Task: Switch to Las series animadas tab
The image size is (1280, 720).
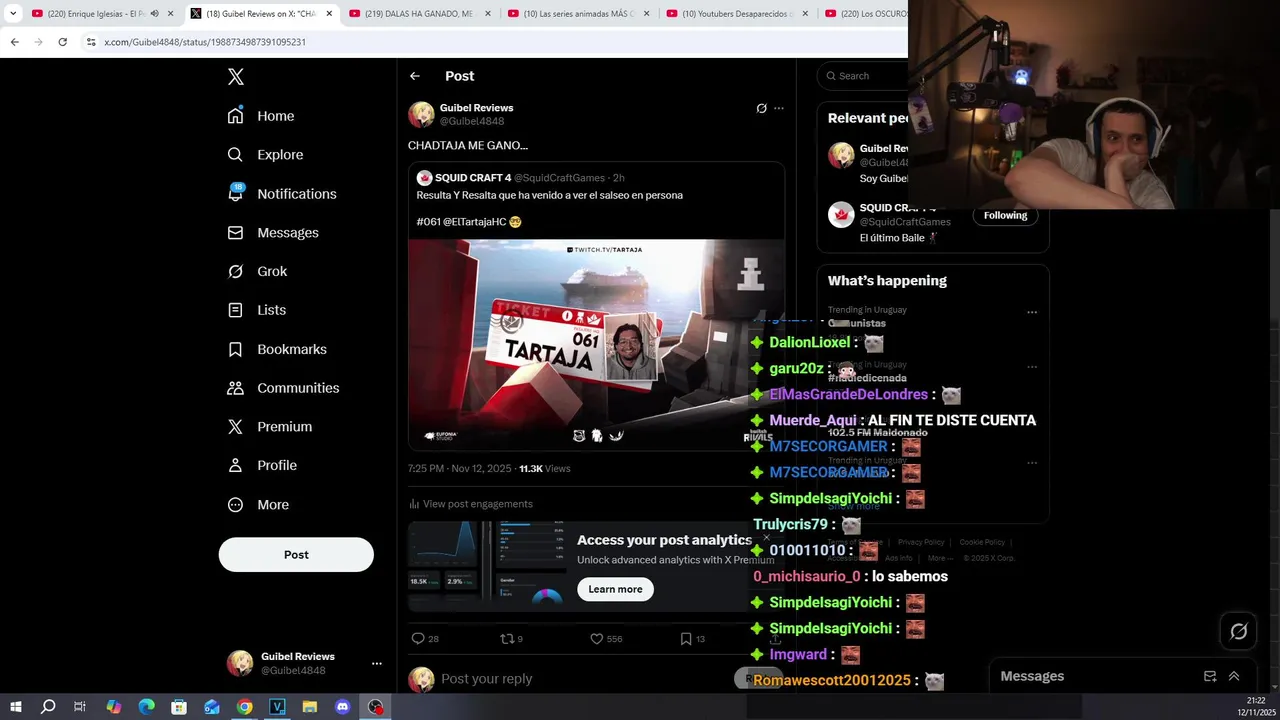Action: (x=578, y=14)
